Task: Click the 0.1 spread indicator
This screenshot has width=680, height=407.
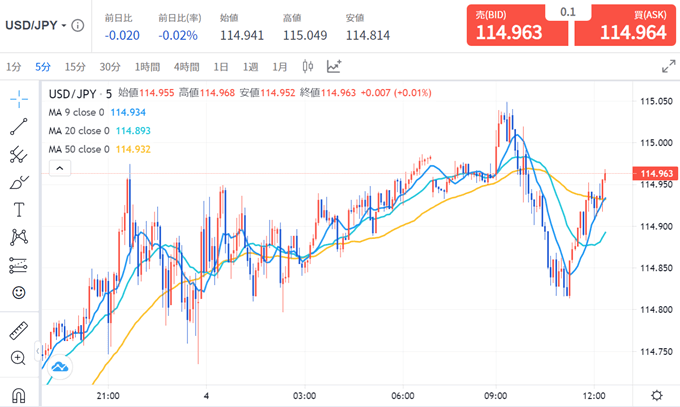Action: click(x=568, y=12)
